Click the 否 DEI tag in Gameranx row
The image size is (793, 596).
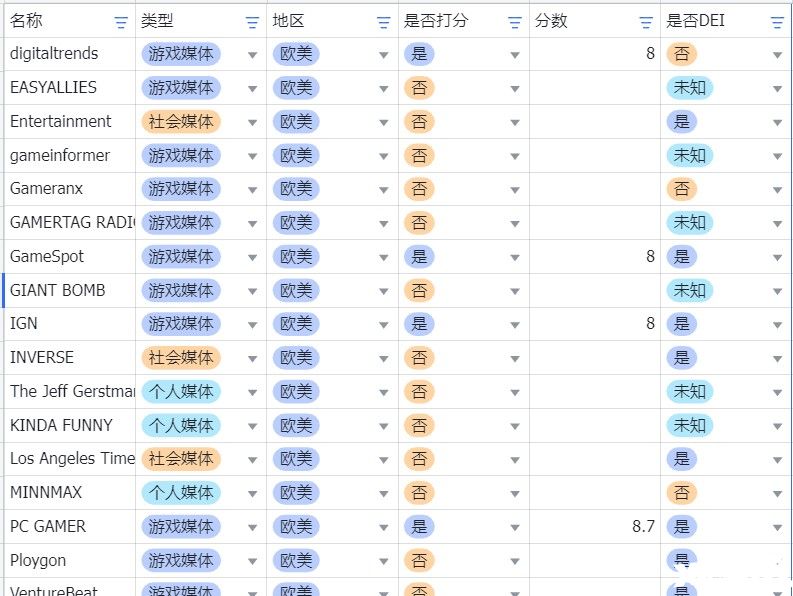(681, 189)
